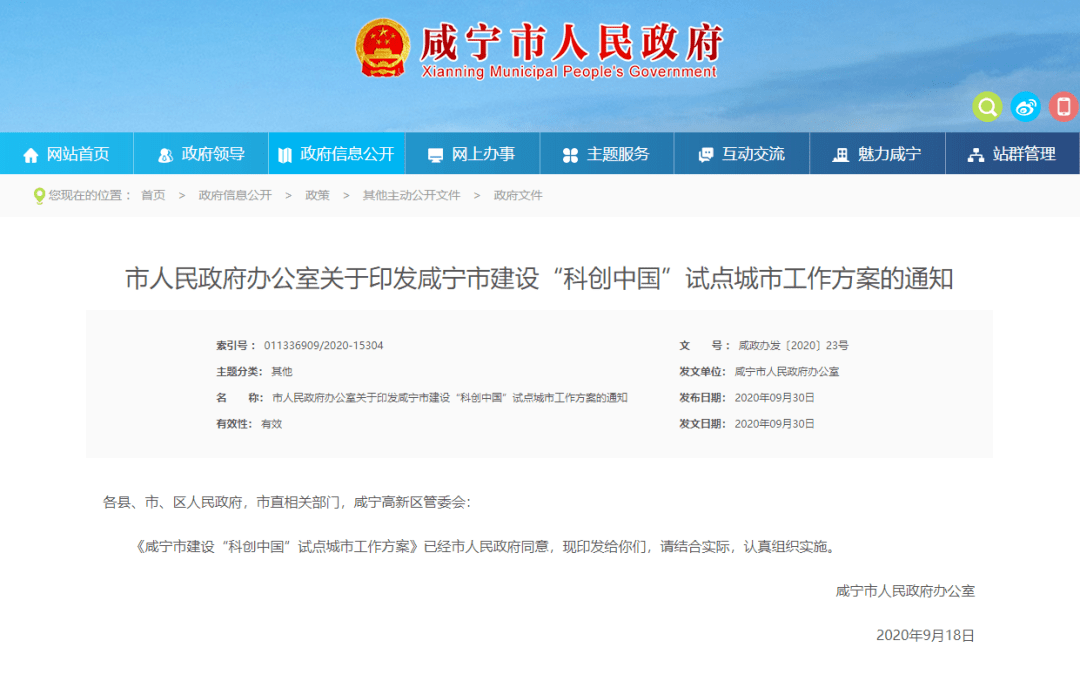Click the 首页 breadcrumb link
This screenshot has width=1080, height=688.
click(153, 196)
